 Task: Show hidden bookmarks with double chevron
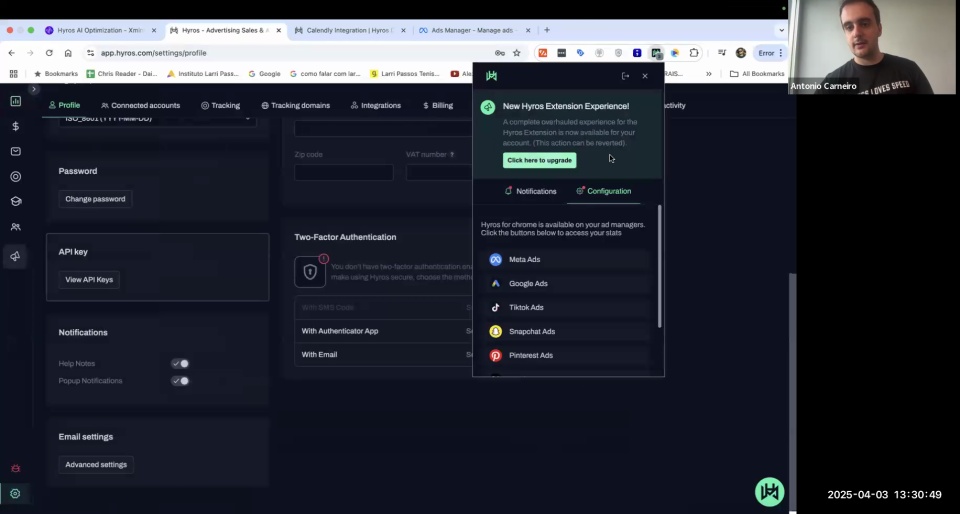coord(708,73)
